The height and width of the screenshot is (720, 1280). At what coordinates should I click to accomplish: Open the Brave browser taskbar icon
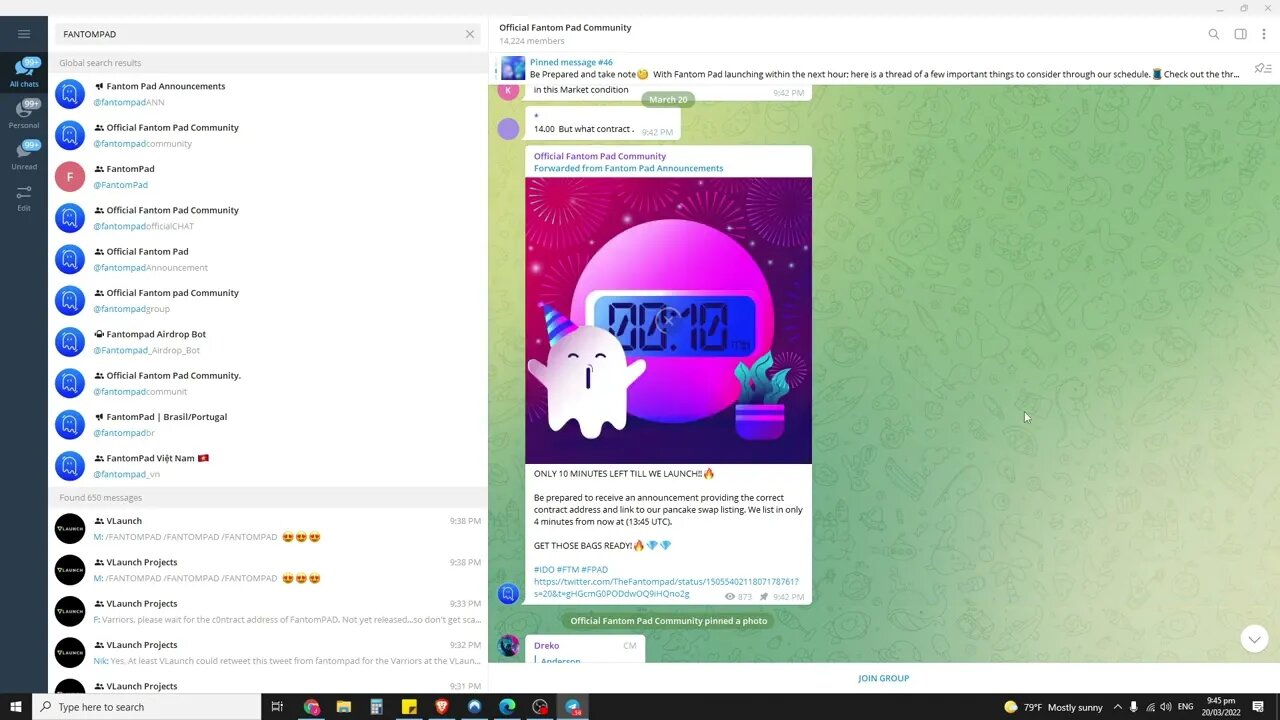[442, 707]
